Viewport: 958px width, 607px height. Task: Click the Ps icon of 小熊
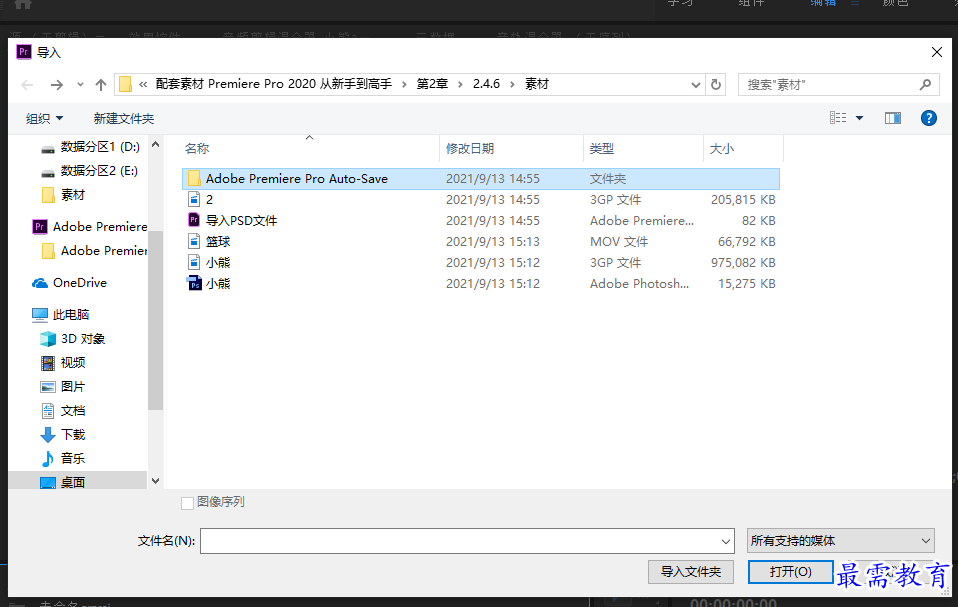[194, 283]
